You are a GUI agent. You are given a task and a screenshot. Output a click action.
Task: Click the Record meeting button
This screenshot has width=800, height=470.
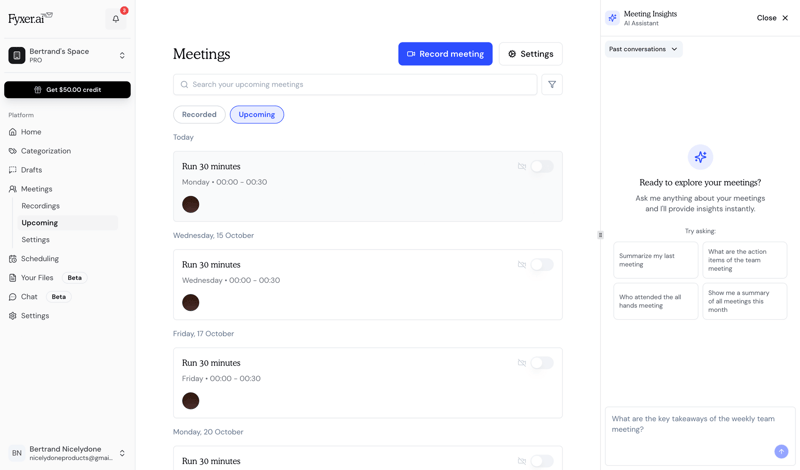point(445,54)
